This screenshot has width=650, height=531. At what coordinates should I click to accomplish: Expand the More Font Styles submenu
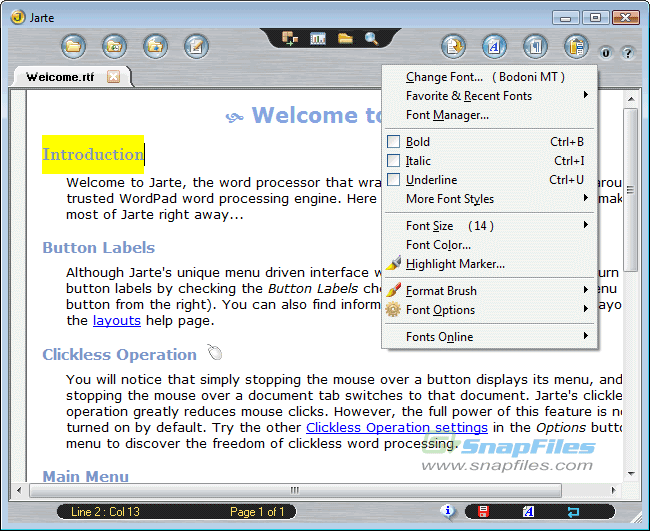489,199
